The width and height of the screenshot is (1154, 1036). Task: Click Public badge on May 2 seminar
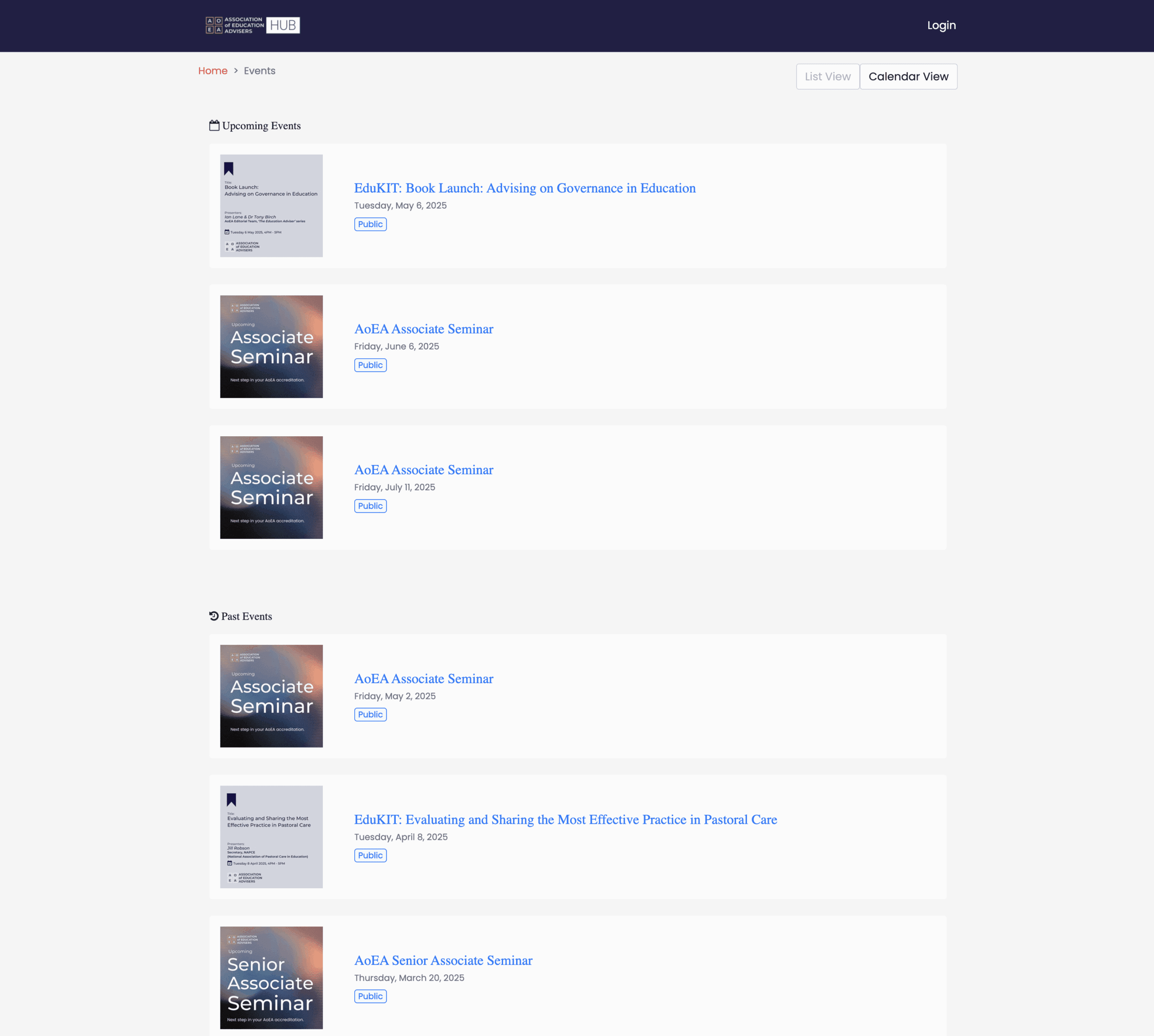point(371,714)
